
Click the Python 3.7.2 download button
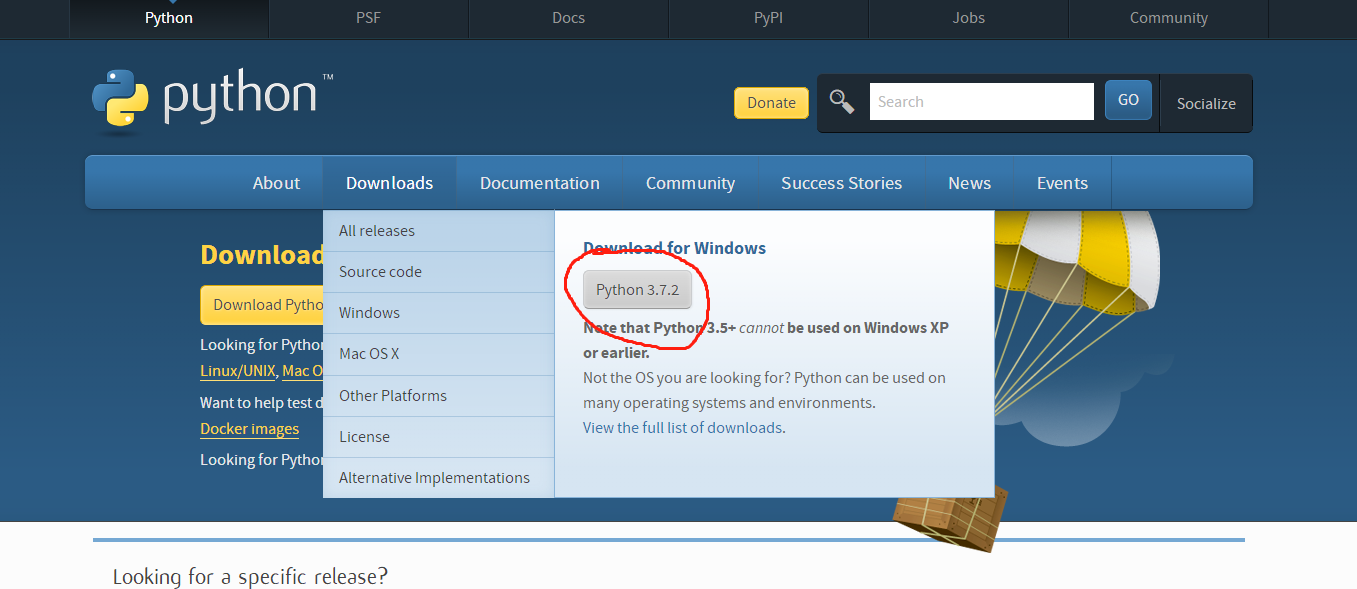637,290
